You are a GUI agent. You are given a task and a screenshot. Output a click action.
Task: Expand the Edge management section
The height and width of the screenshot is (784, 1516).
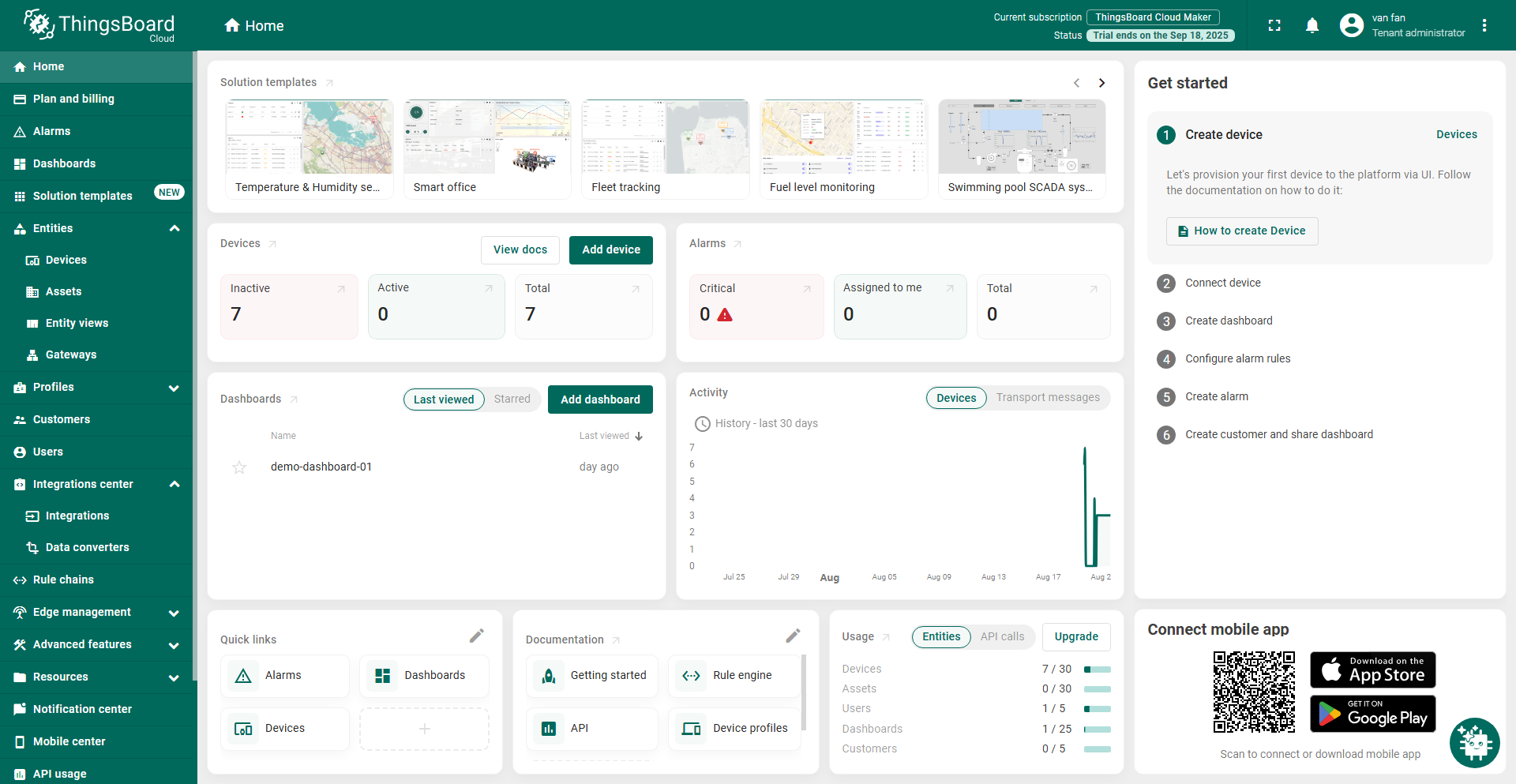point(174,613)
